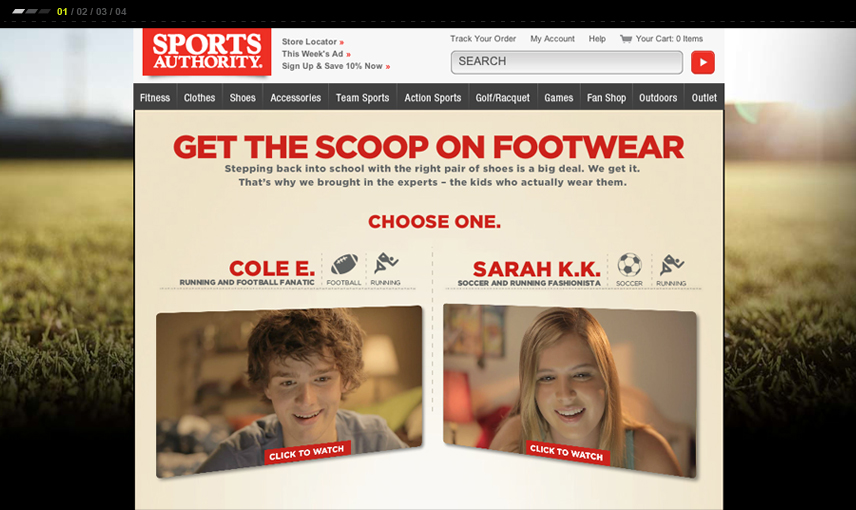Open the Golf/Racquet menu
856x510 pixels.
(x=503, y=98)
